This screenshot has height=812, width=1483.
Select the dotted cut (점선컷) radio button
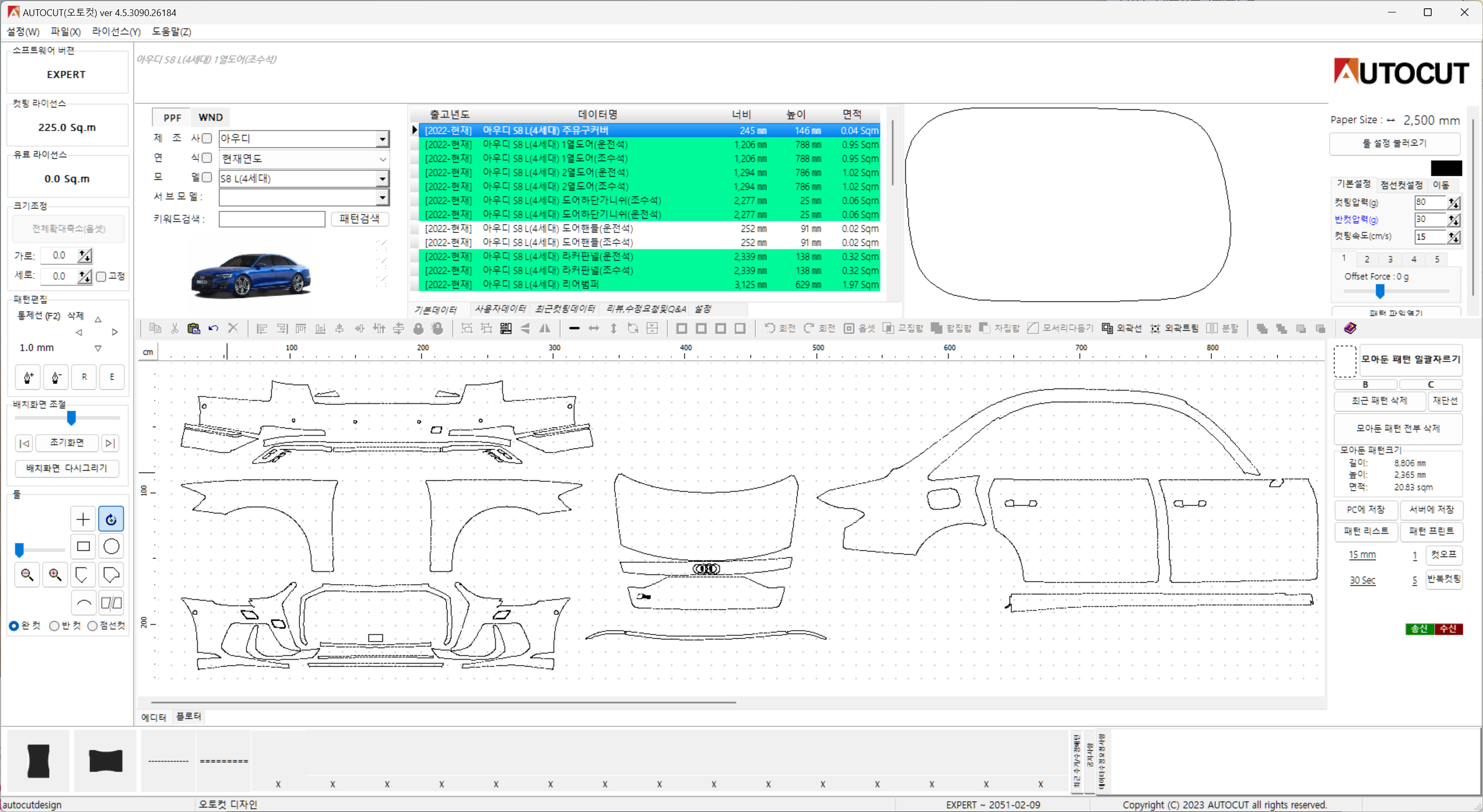point(92,625)
